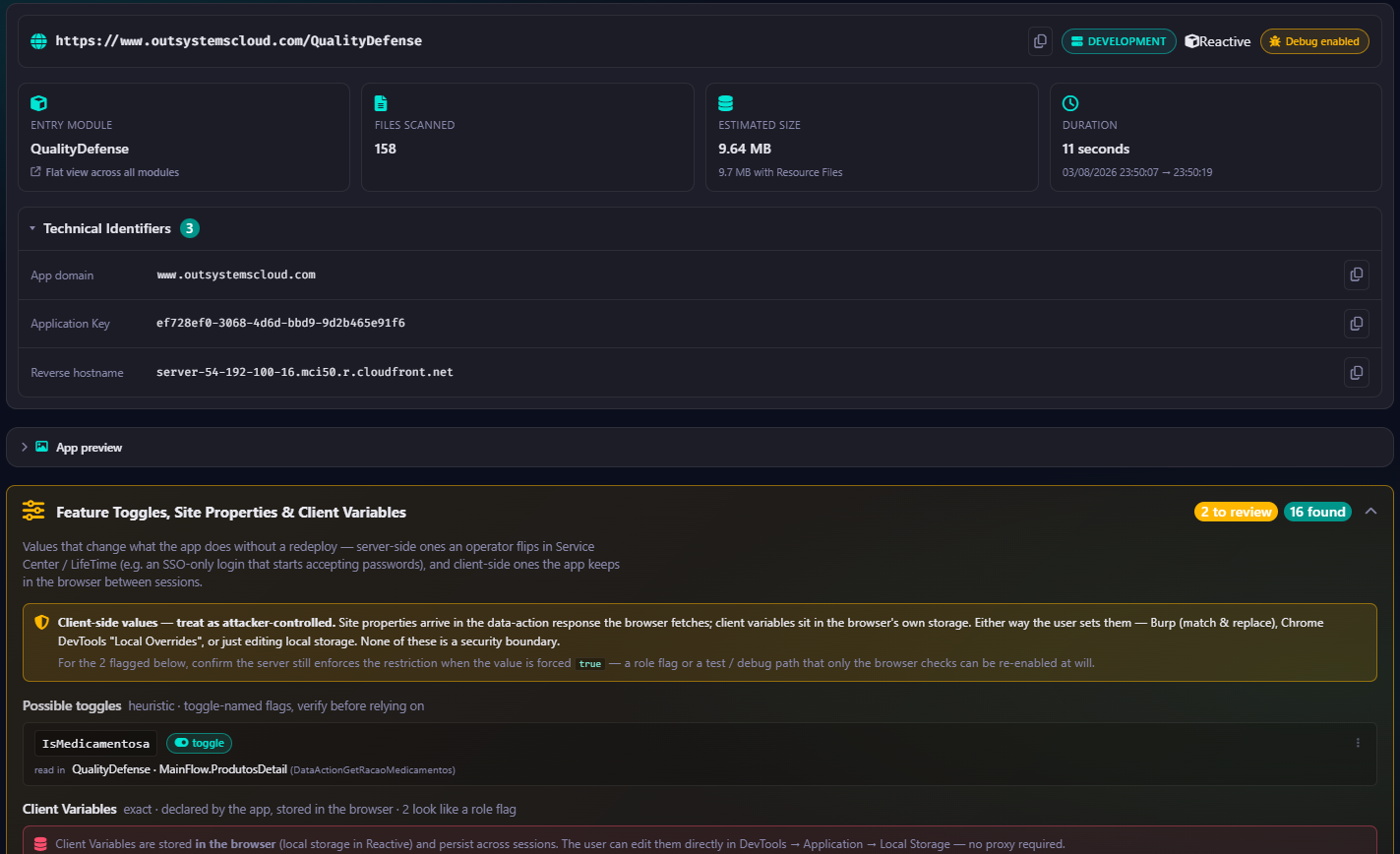Viewport: 1400px width, 854px height.
Task: Click the 158 files scanned value
Action: pyautogui.click(x=386, y=149)
